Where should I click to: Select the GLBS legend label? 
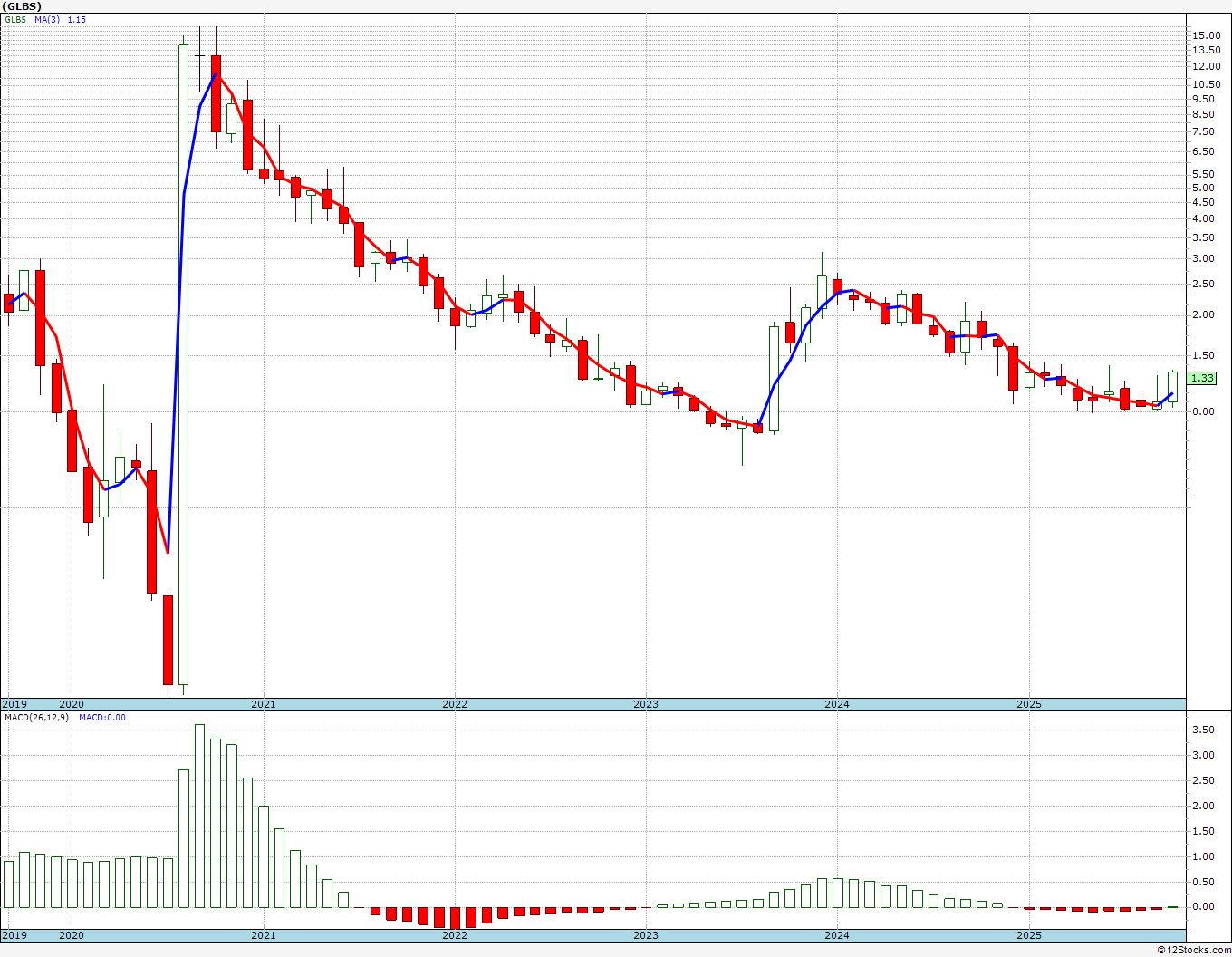coord(15,19)
